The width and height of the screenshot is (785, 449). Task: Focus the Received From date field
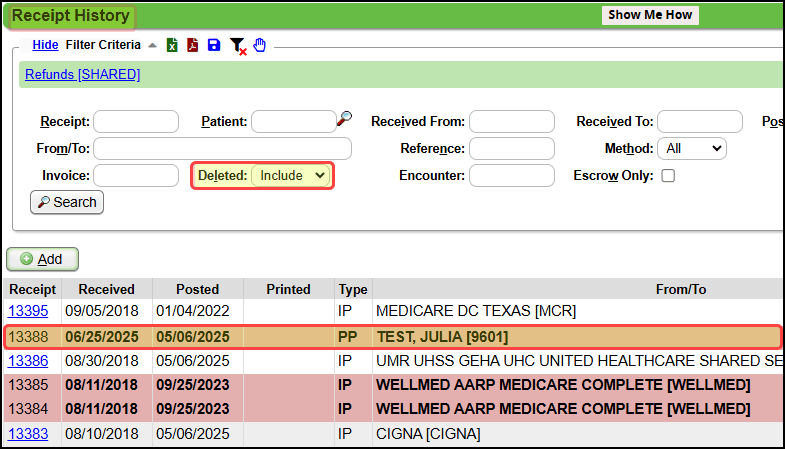[x=511, y=122]
